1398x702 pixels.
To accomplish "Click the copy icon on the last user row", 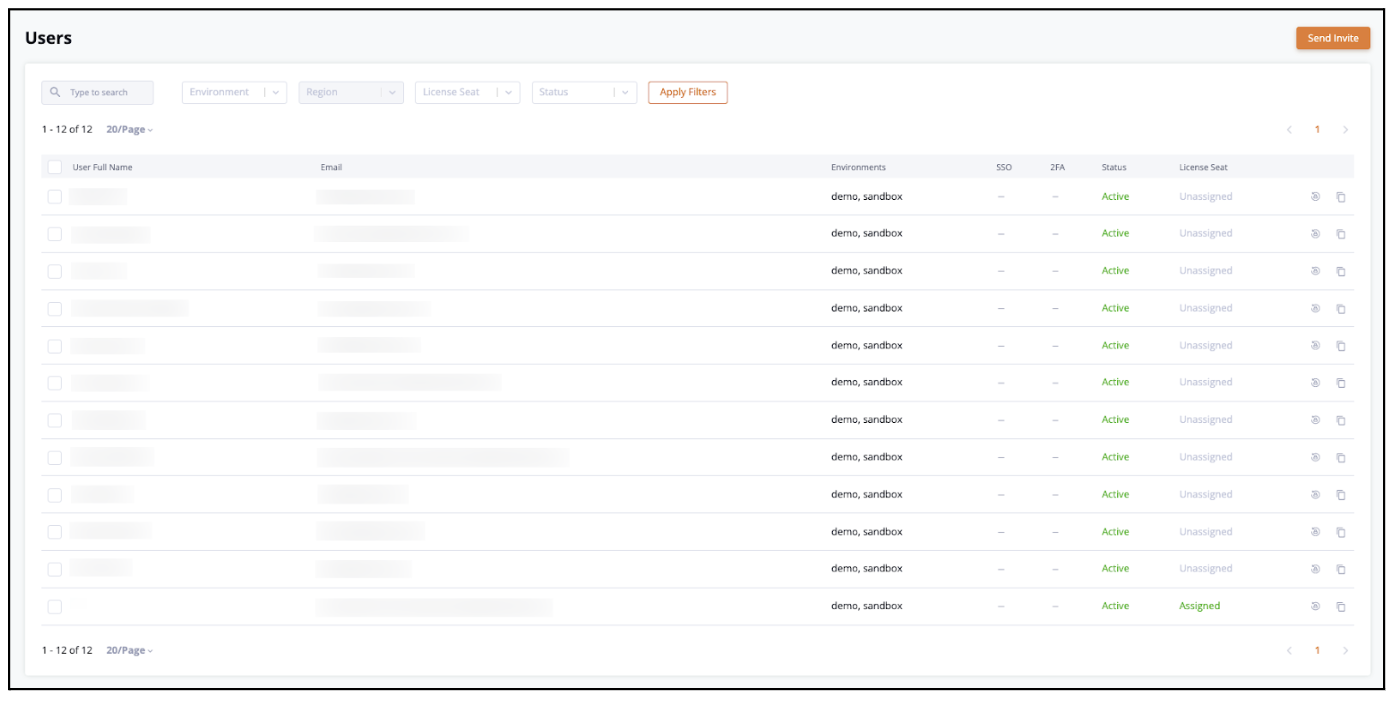I will [1341, 605].
